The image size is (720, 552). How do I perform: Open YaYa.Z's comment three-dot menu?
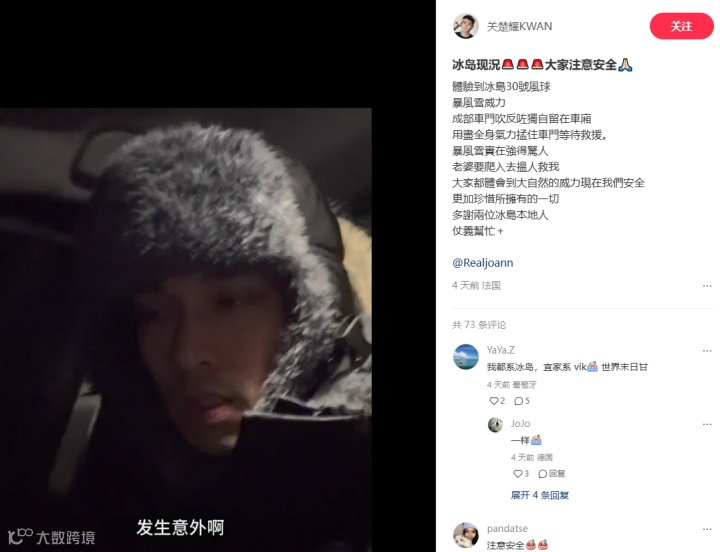coord(707,351)
